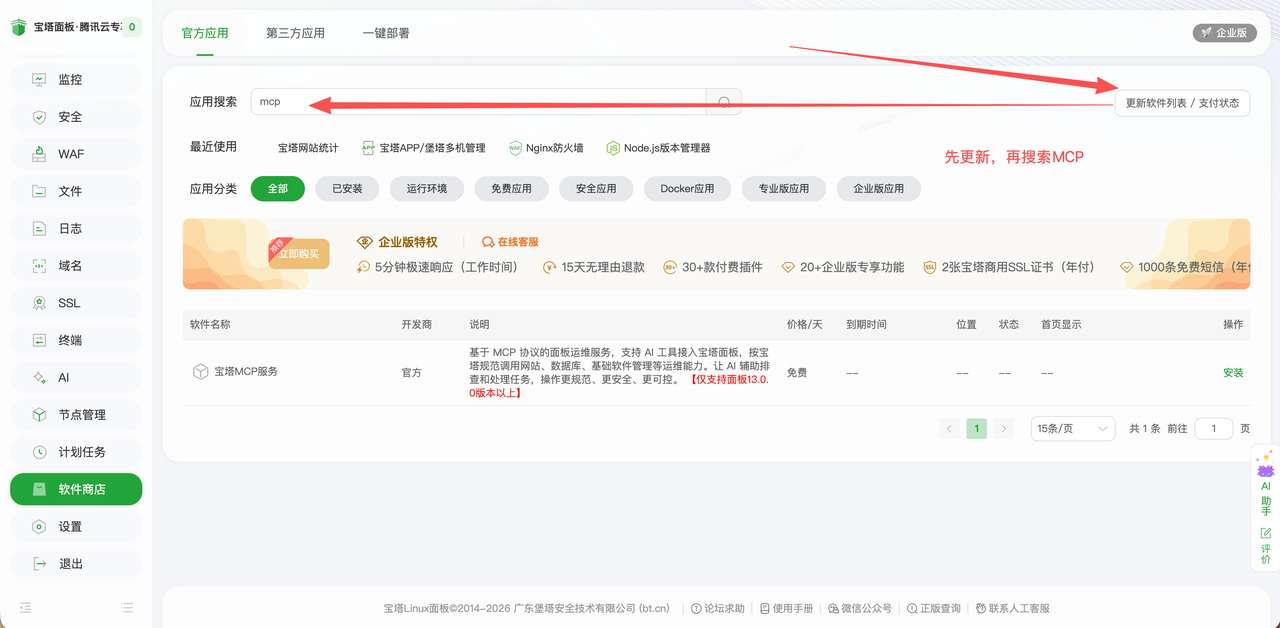Click the sidebar bottom-right menu layout icon
The width and height of the screenshot is (1280, 628).
click(127, 607)
